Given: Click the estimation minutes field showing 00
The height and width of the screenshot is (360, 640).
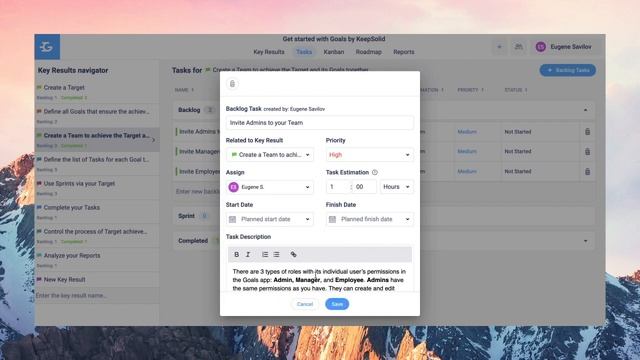Looking at the screenshot, I should point(364,187).
